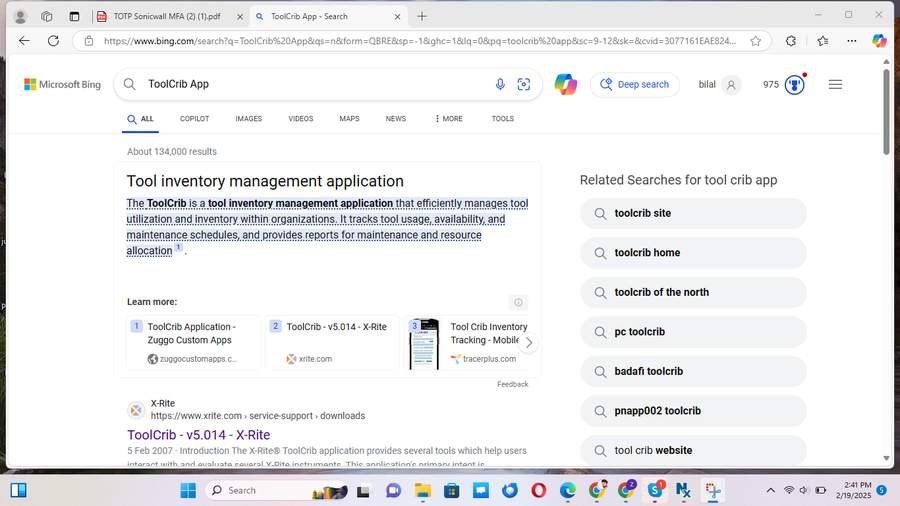
Task: Click the Deep search button
Action: pos(634,84)
